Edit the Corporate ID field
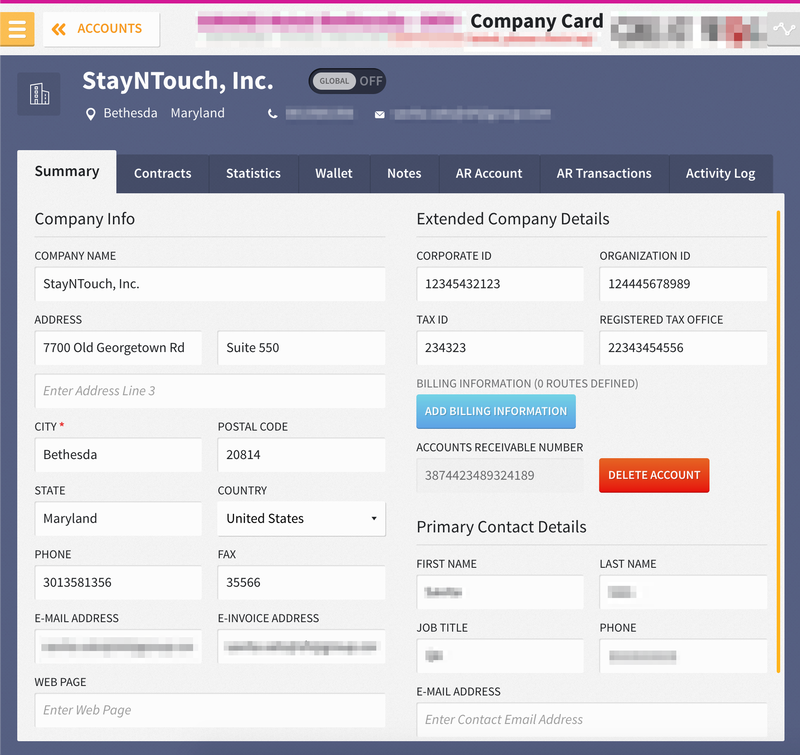This screenshot has height=755, width=800. point(500,284)
